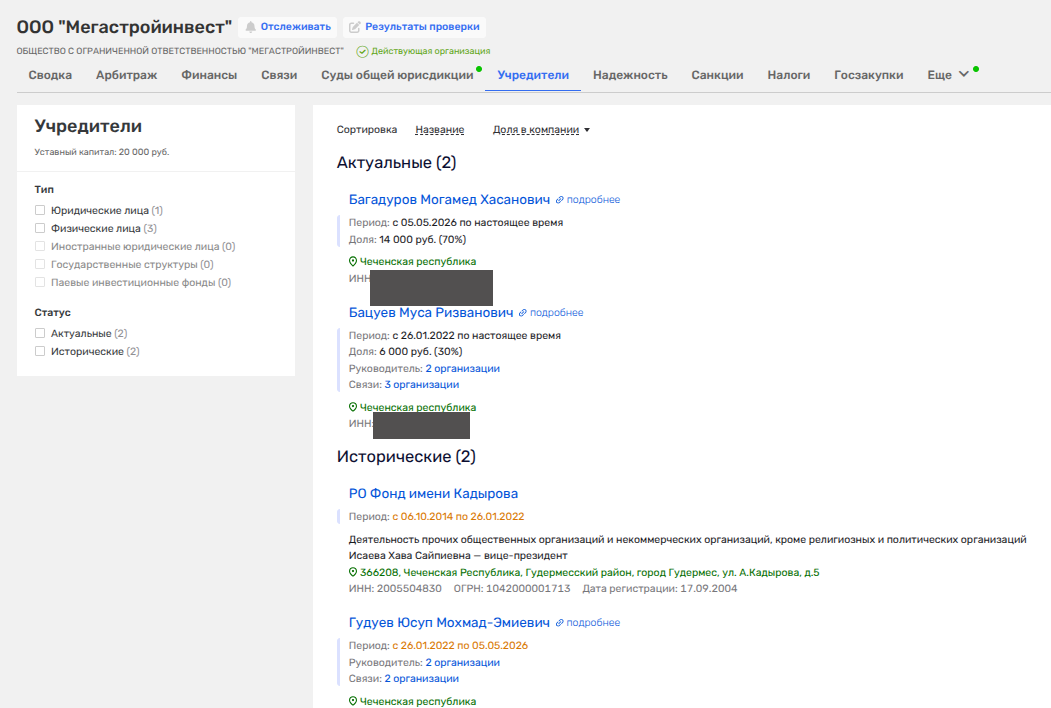Switch to the Финансы tab
The width and height of the screenshot is (1051, 708).
[x=209, y=75]
